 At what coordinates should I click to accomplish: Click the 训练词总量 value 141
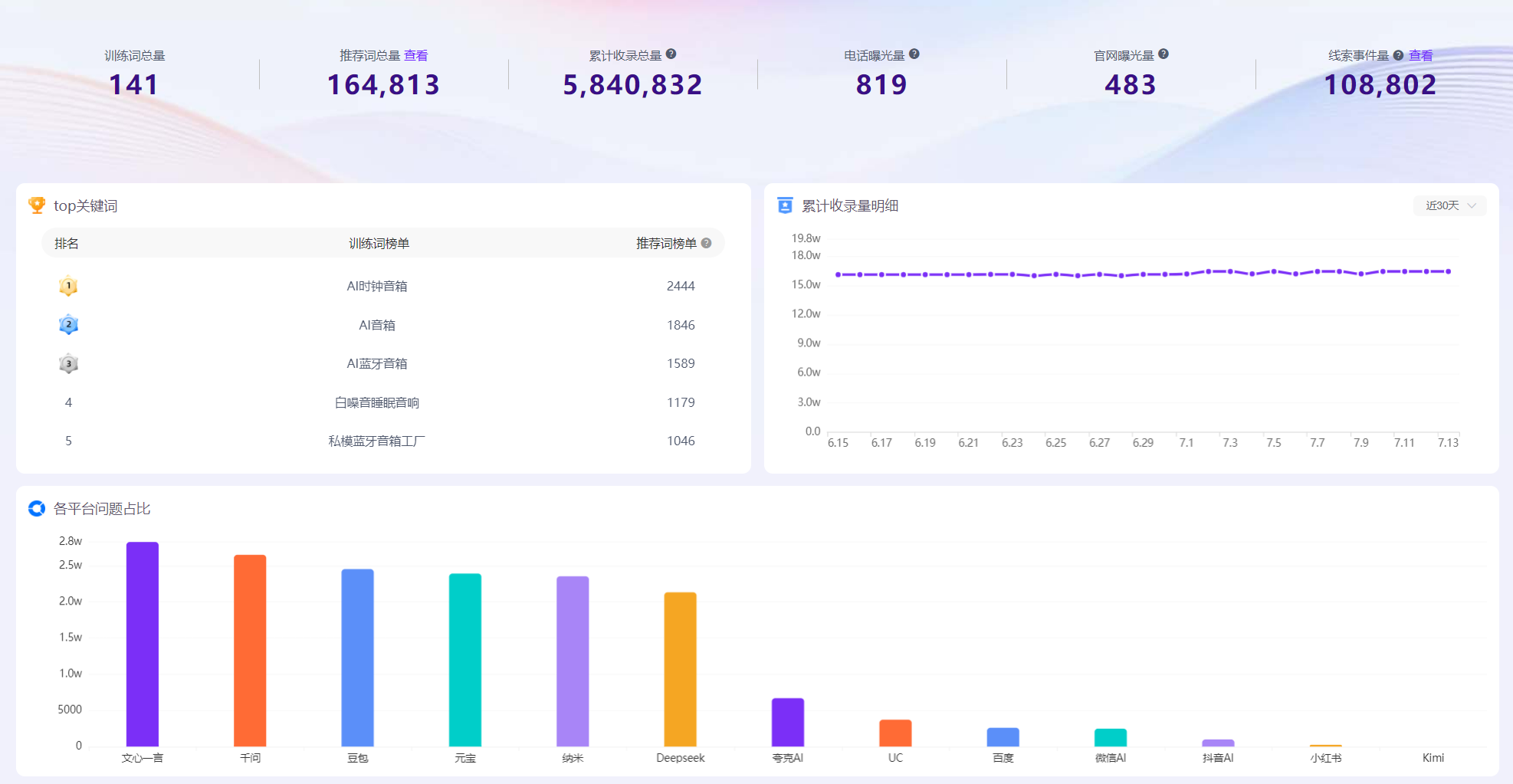134,84
